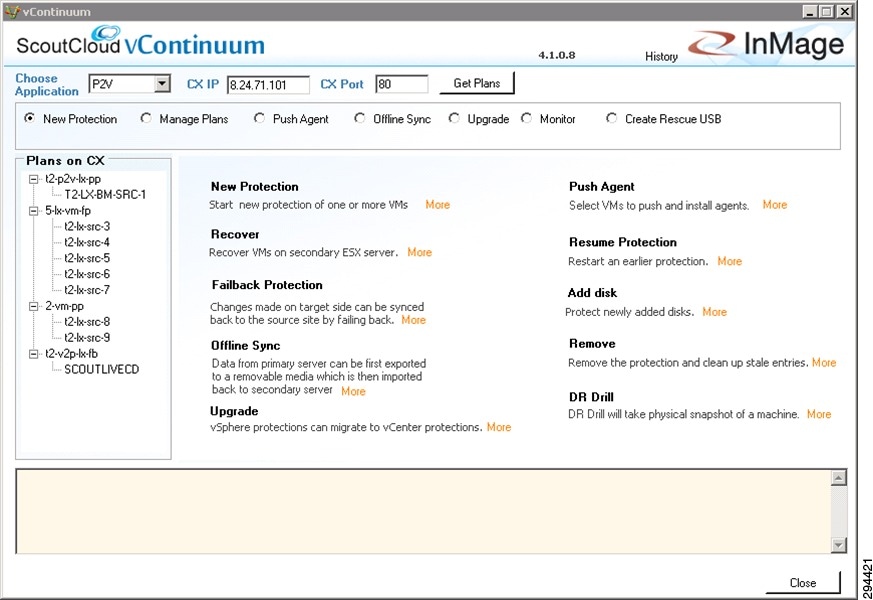Select t2-lx-src-4 in plans tree
Image resolution: width=873 pixels, height=600 pixels.
87,242
